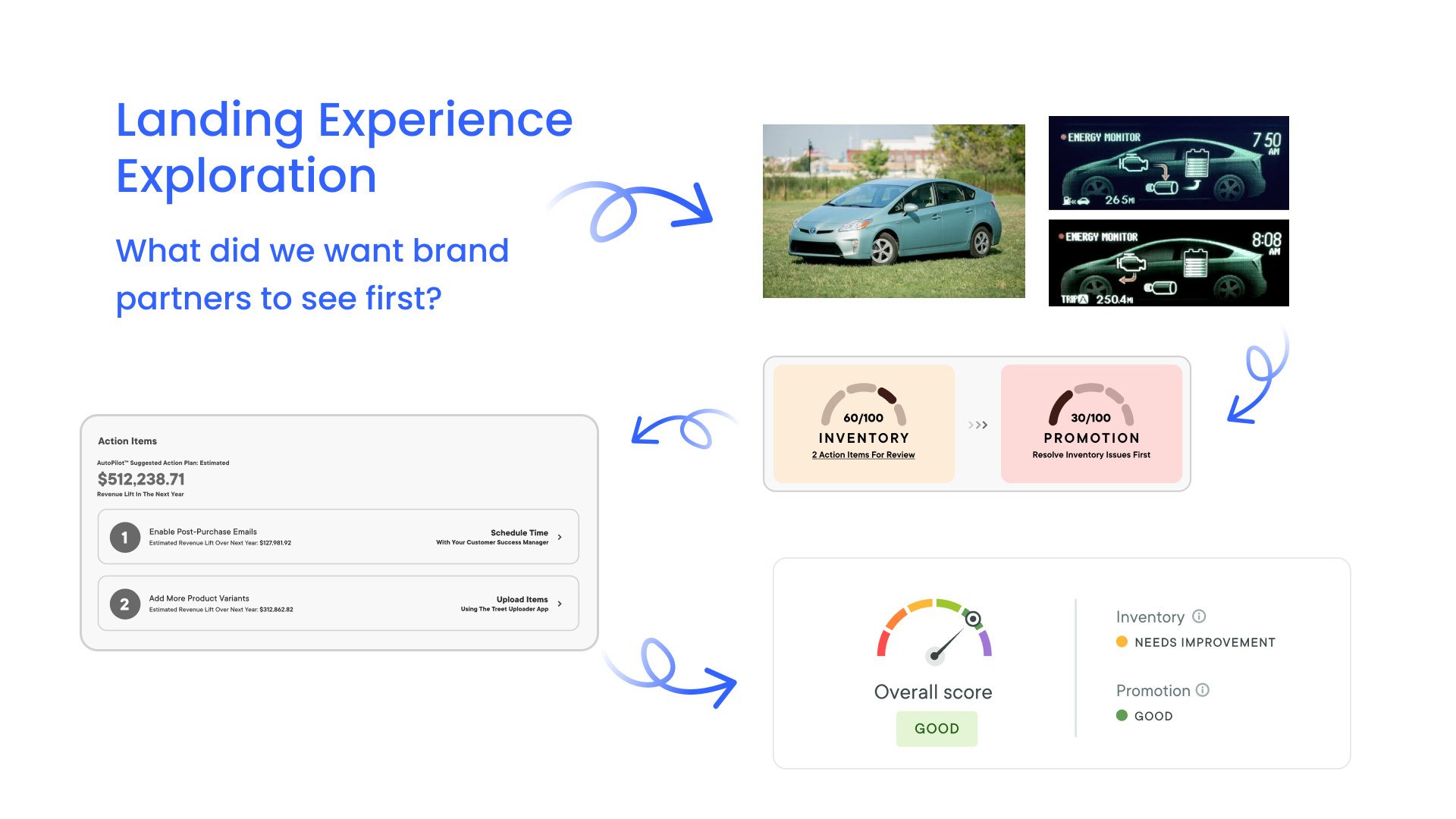Click the green Good status dot for Promotion
Image resolution: width=1456 pixels, height=819 pixels.
coord(1122,715)
